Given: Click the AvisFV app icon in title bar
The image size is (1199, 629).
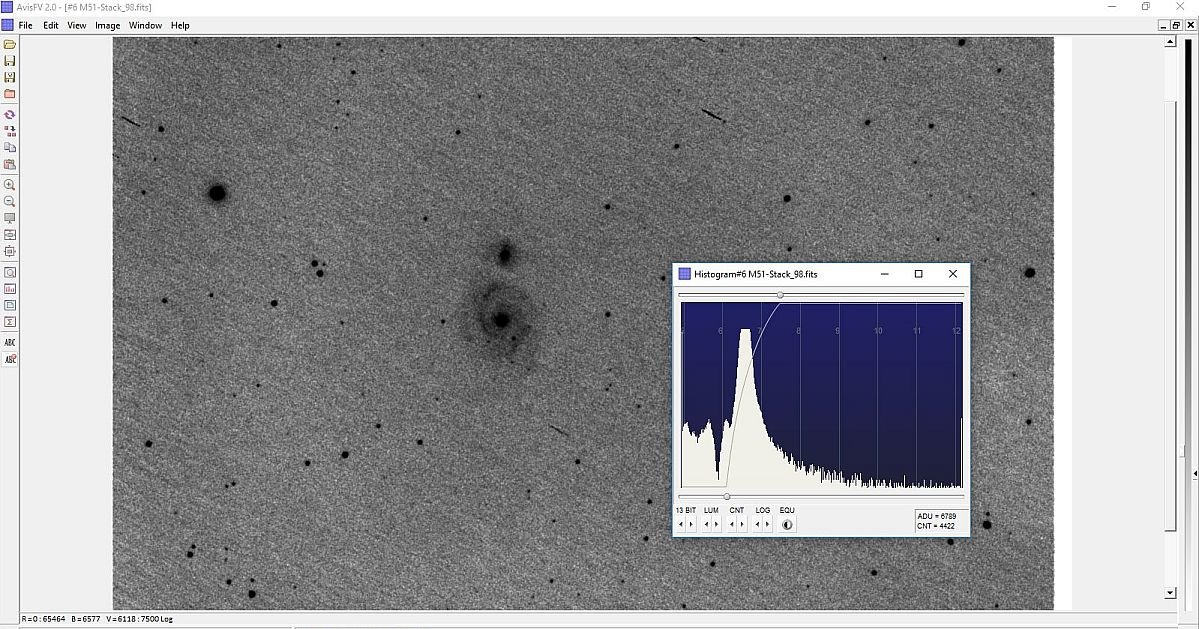Looking at the screenshot, I should pyautogui.click(x=8, y=7).
